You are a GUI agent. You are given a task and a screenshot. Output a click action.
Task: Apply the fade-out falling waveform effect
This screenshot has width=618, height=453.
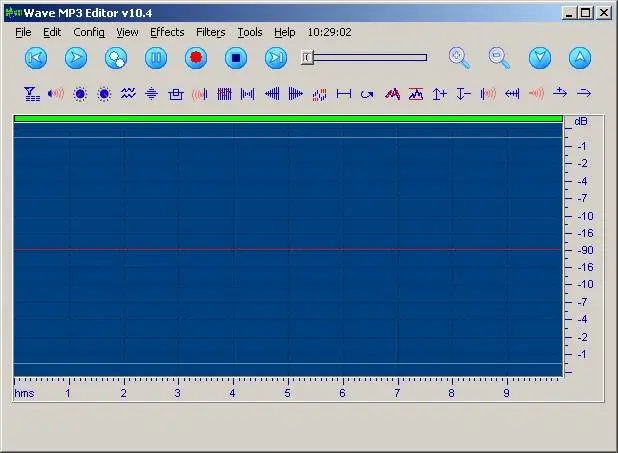tap(296, 94)
